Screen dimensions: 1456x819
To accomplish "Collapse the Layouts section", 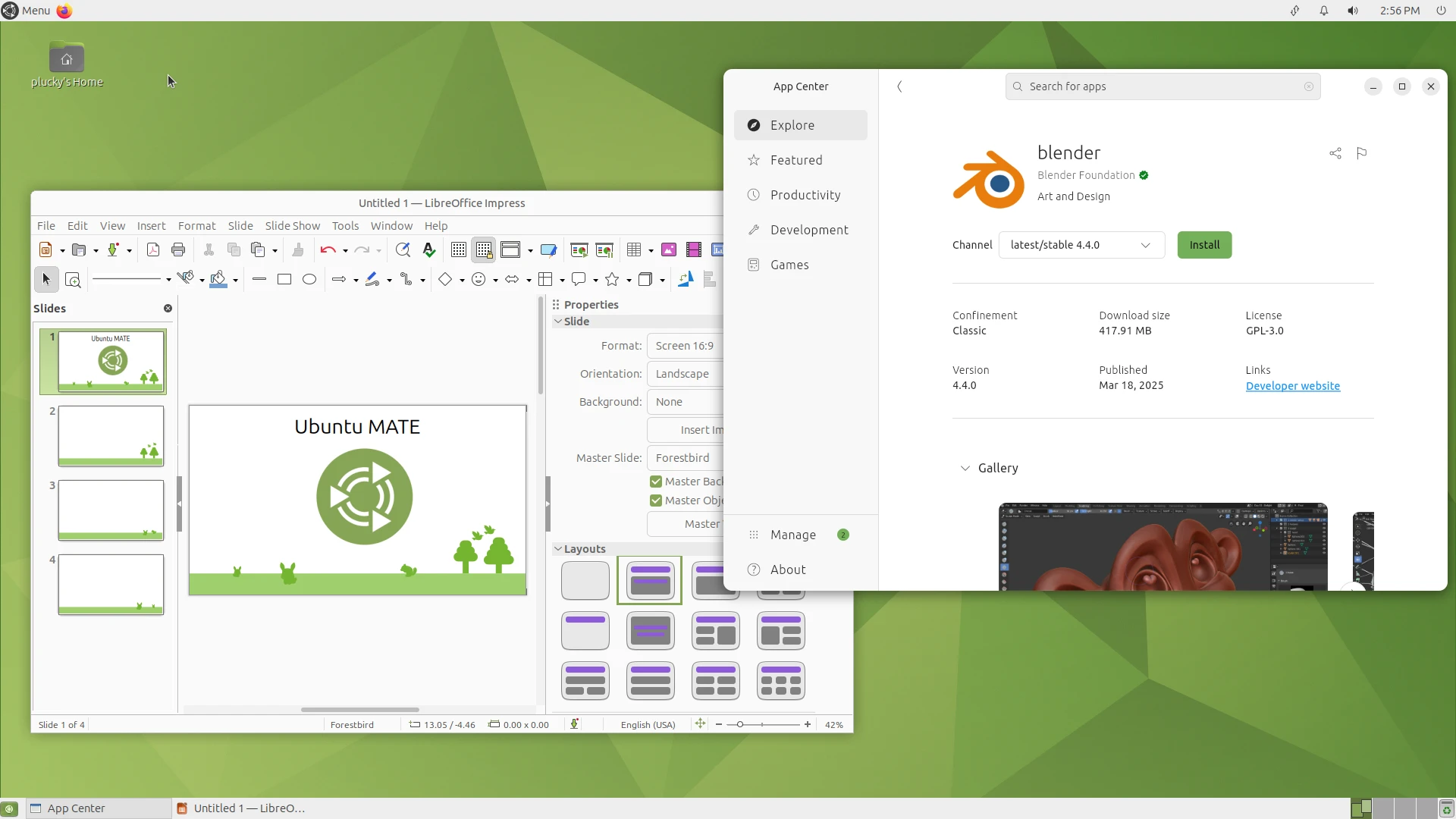I will pos(558,549).
